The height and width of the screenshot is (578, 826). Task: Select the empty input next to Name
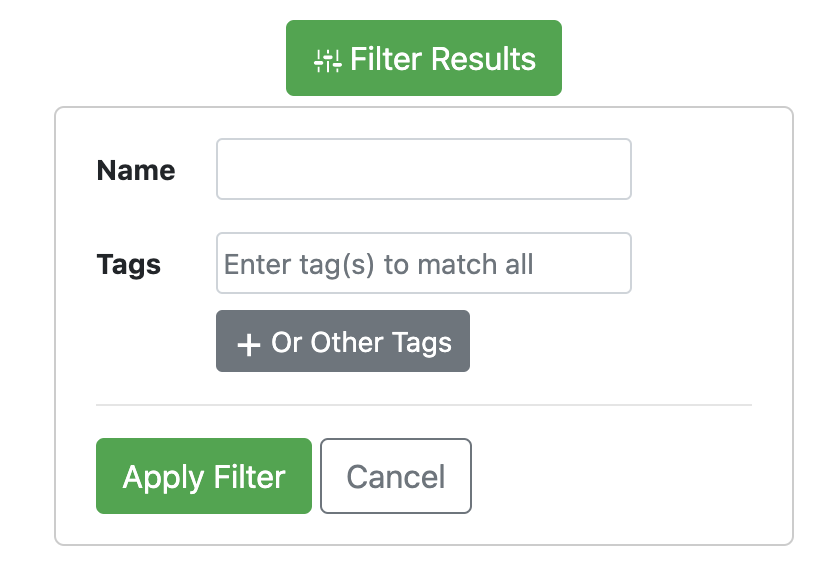point(424,169)
